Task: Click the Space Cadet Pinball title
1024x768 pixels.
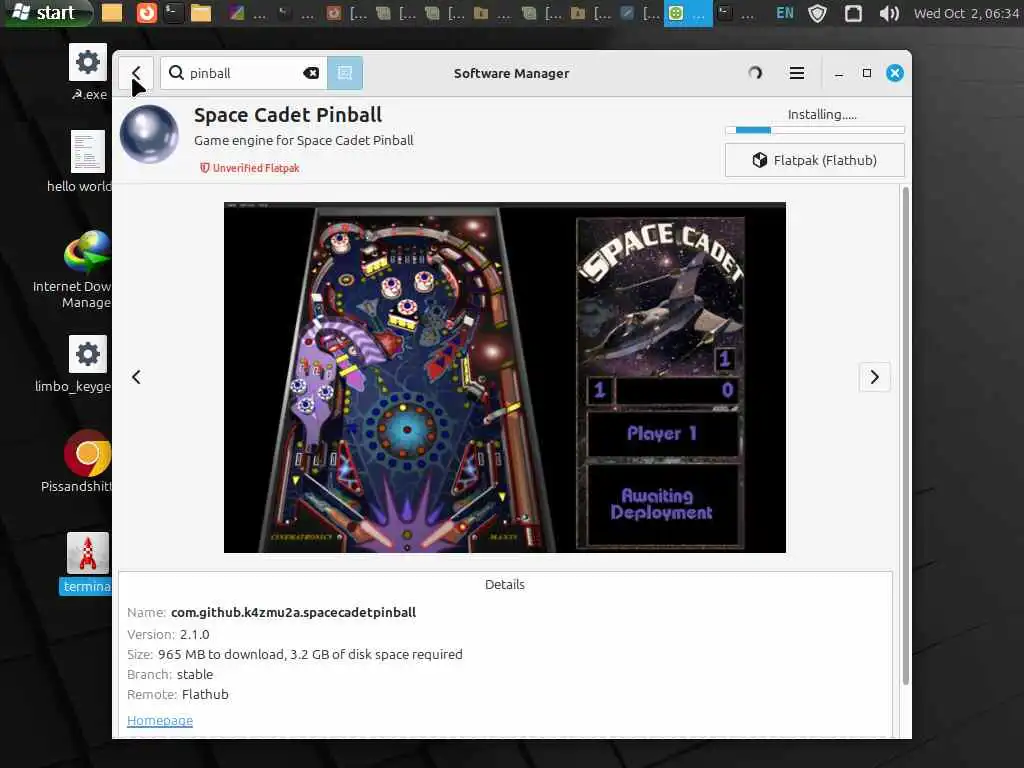Action: pos(288,115)
